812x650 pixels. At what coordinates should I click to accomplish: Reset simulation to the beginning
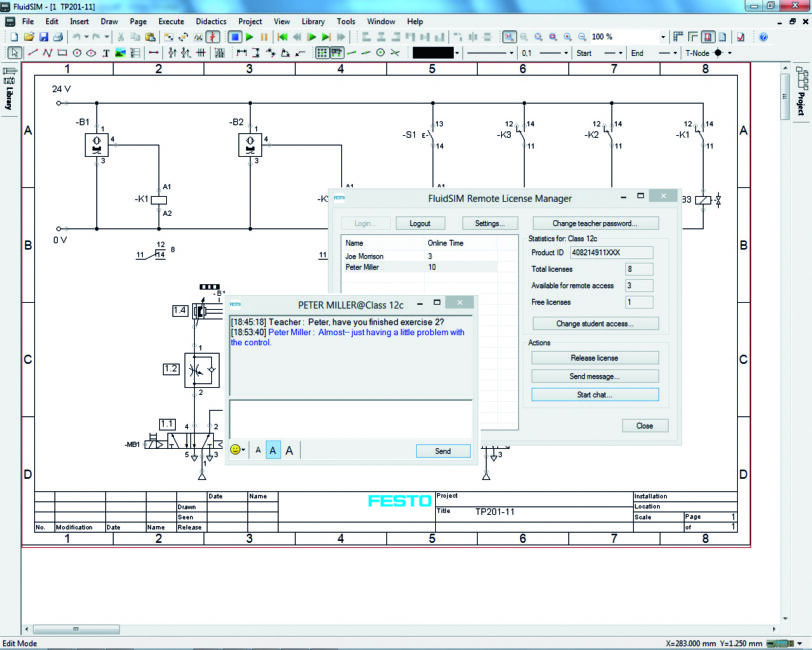point(282,37)
